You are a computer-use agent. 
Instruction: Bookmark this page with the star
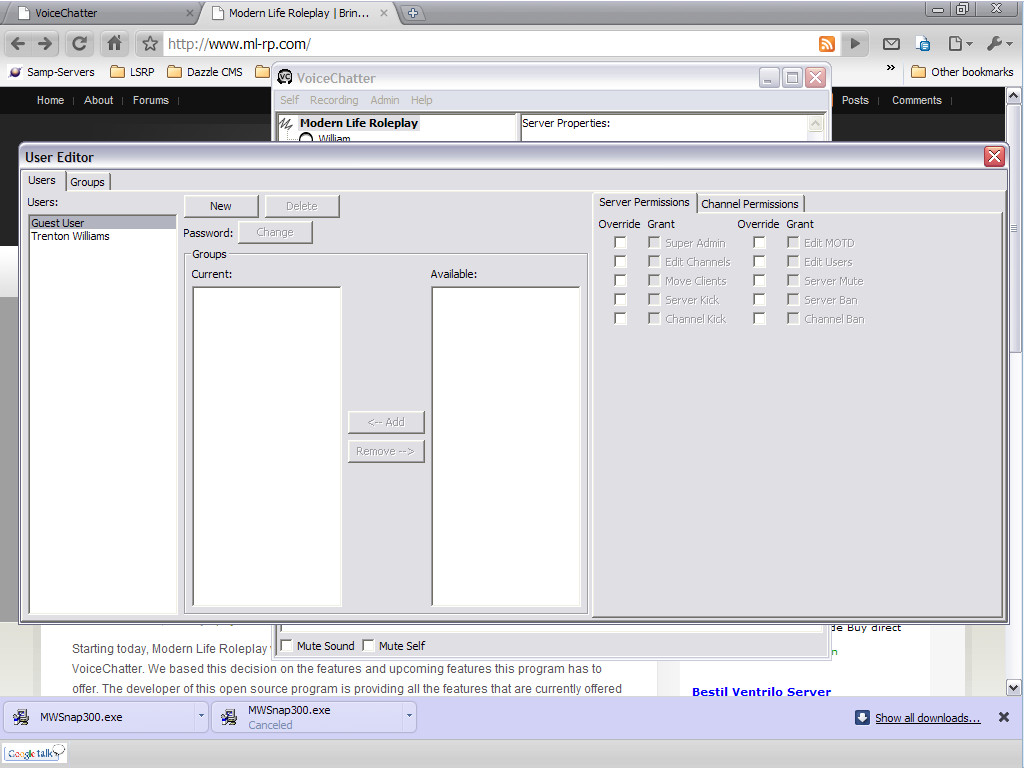pos(150,44)
